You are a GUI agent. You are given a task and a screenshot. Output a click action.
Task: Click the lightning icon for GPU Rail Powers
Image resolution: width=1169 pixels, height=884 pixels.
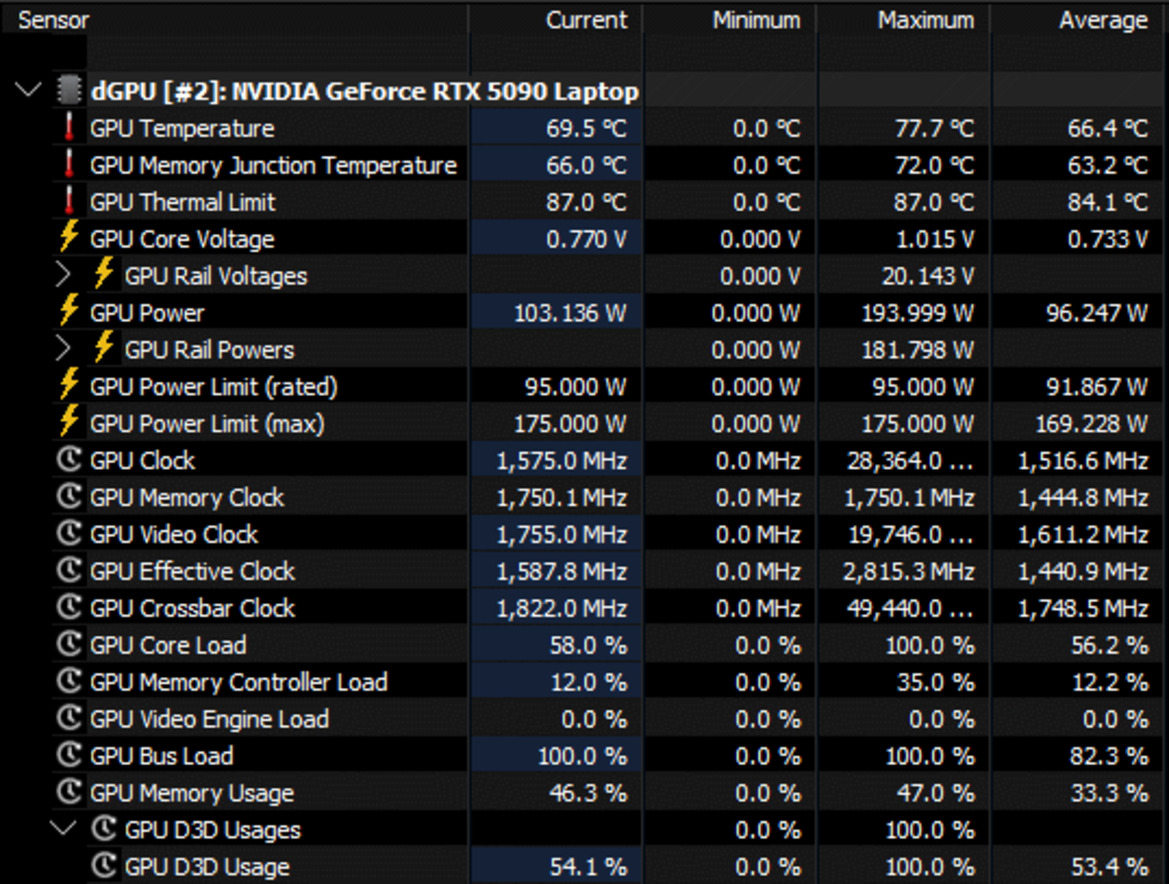click(104, 347)
